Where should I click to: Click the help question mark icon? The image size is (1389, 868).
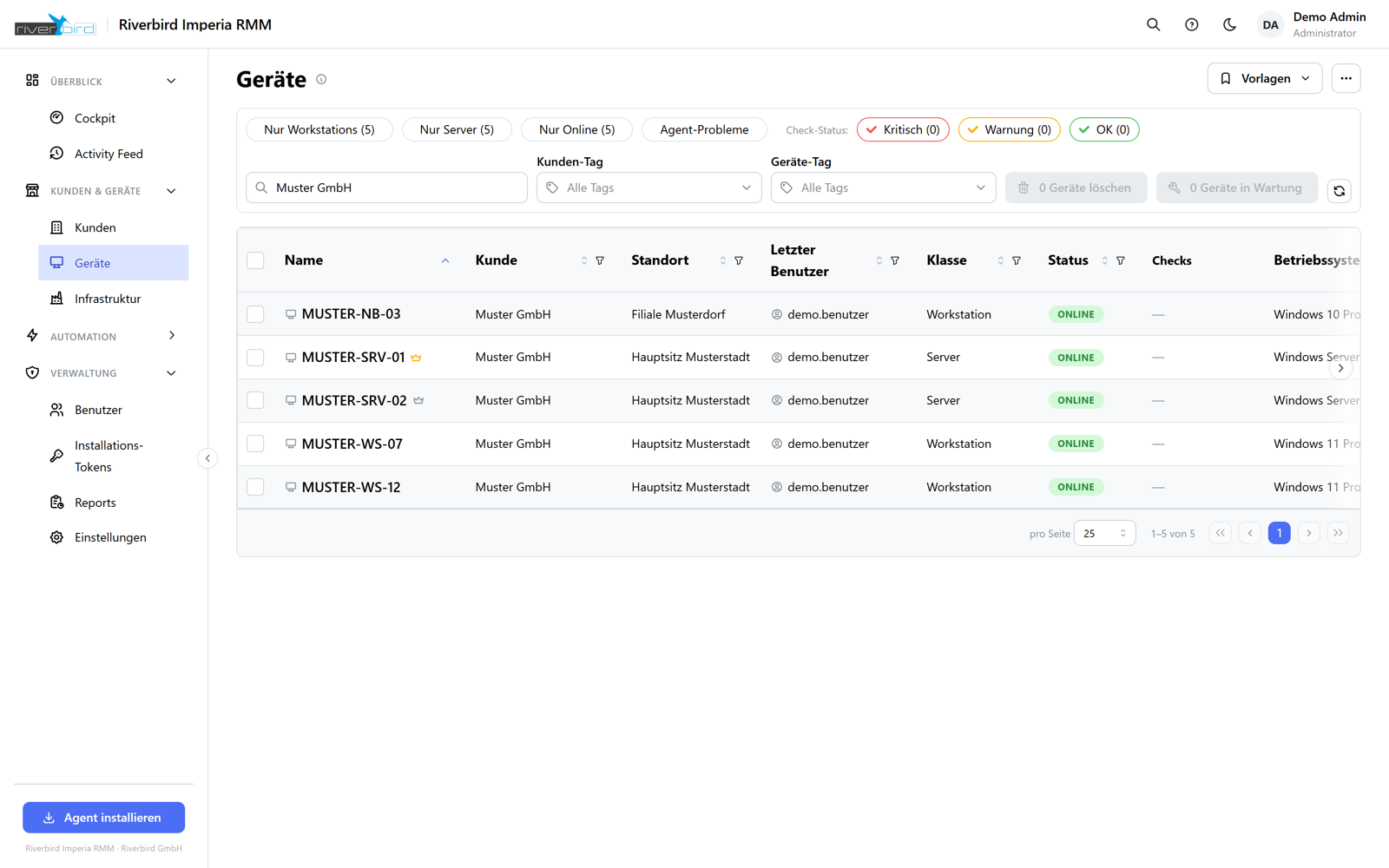point(1191,24)
